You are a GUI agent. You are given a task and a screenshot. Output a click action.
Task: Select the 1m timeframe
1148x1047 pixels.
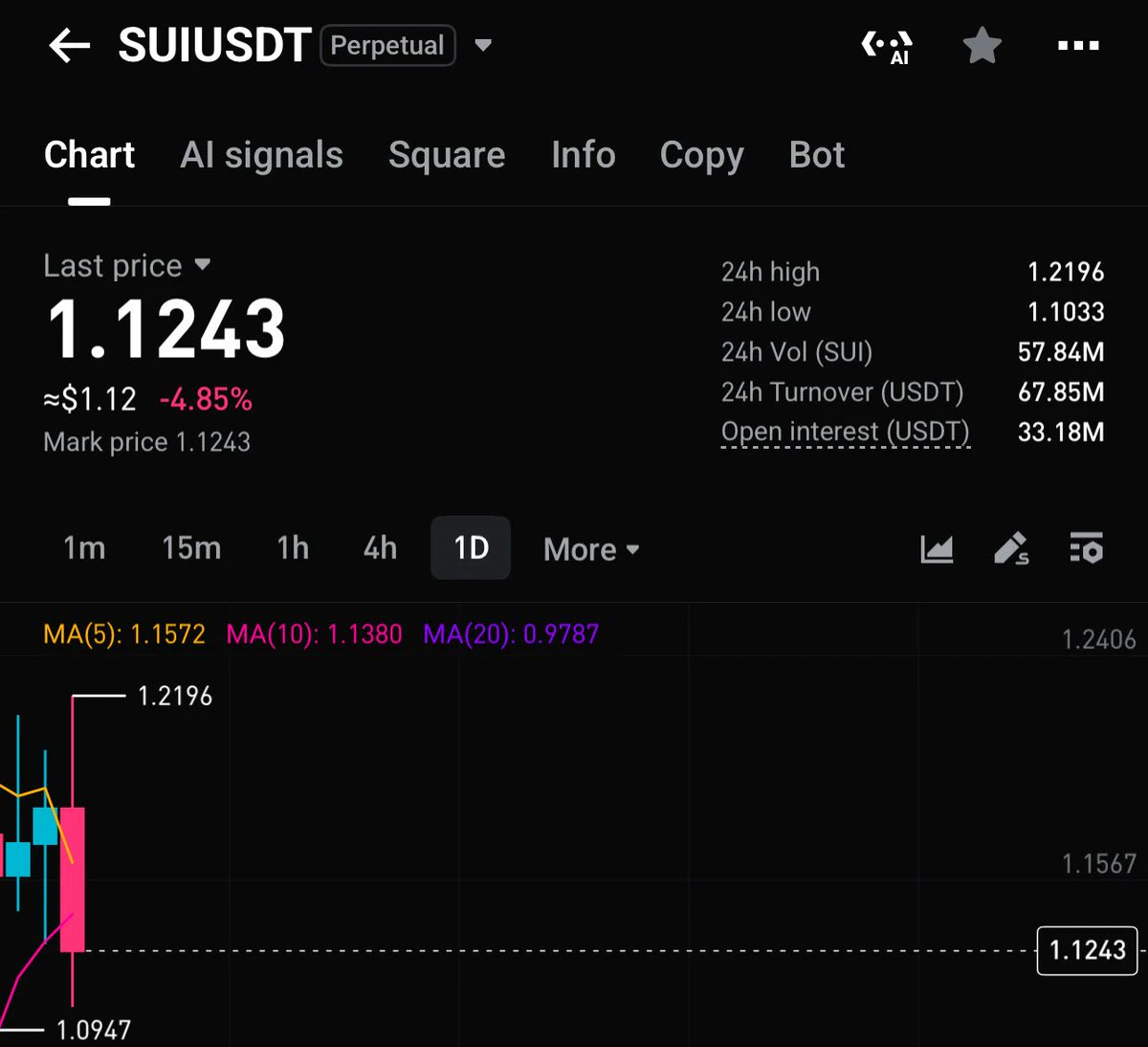[84, 548]
